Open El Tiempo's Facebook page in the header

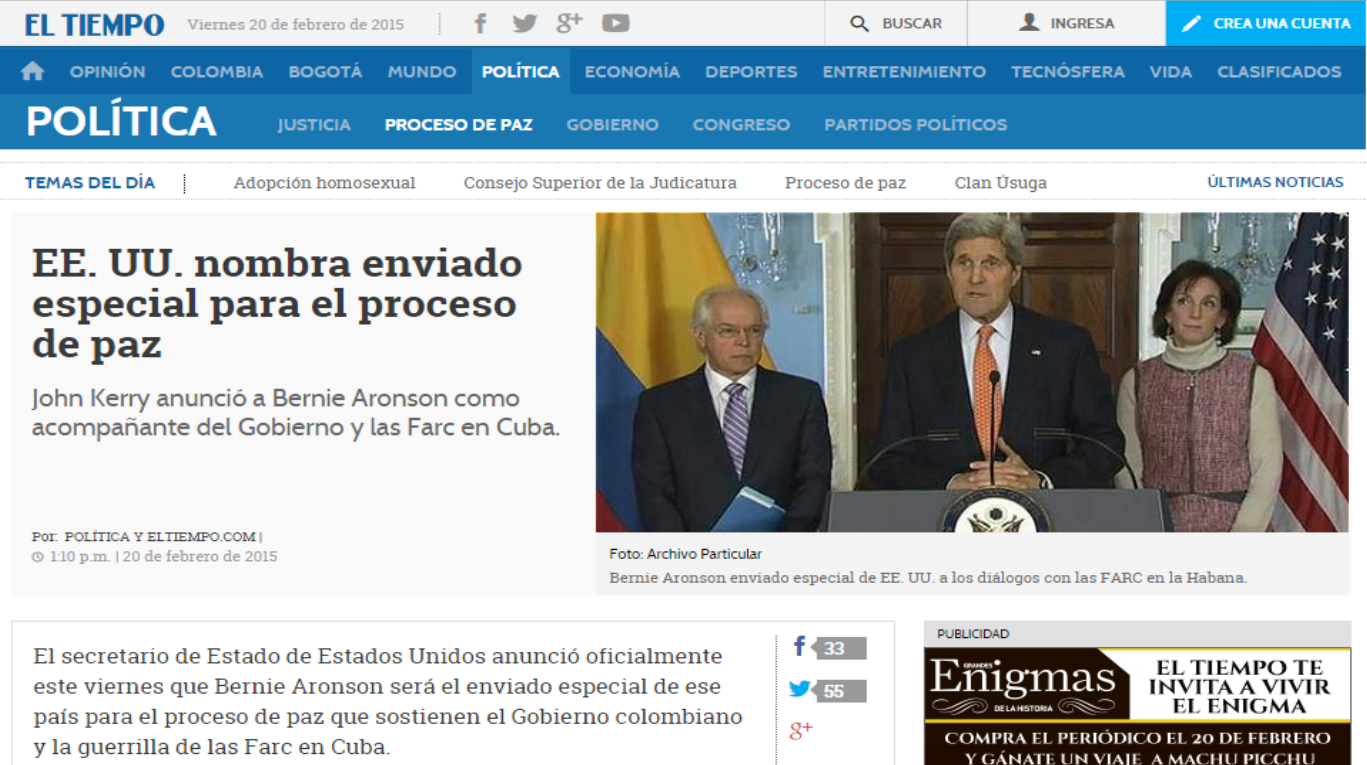tap(481, 23)
